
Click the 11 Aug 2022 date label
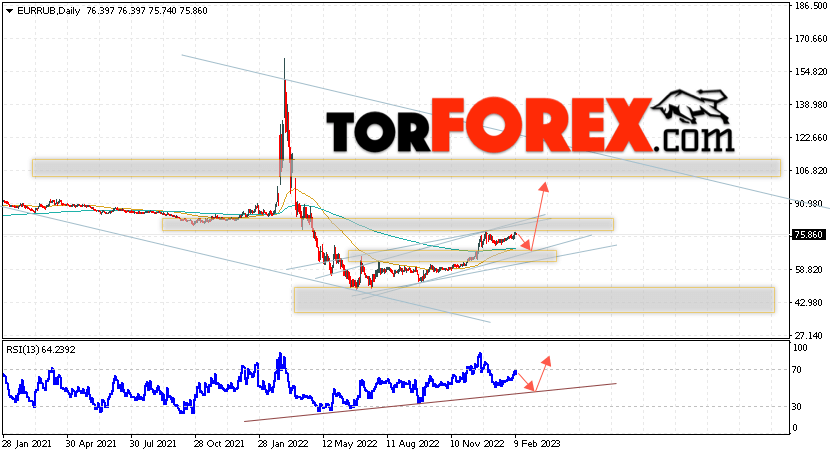click(x=412, y=443)
